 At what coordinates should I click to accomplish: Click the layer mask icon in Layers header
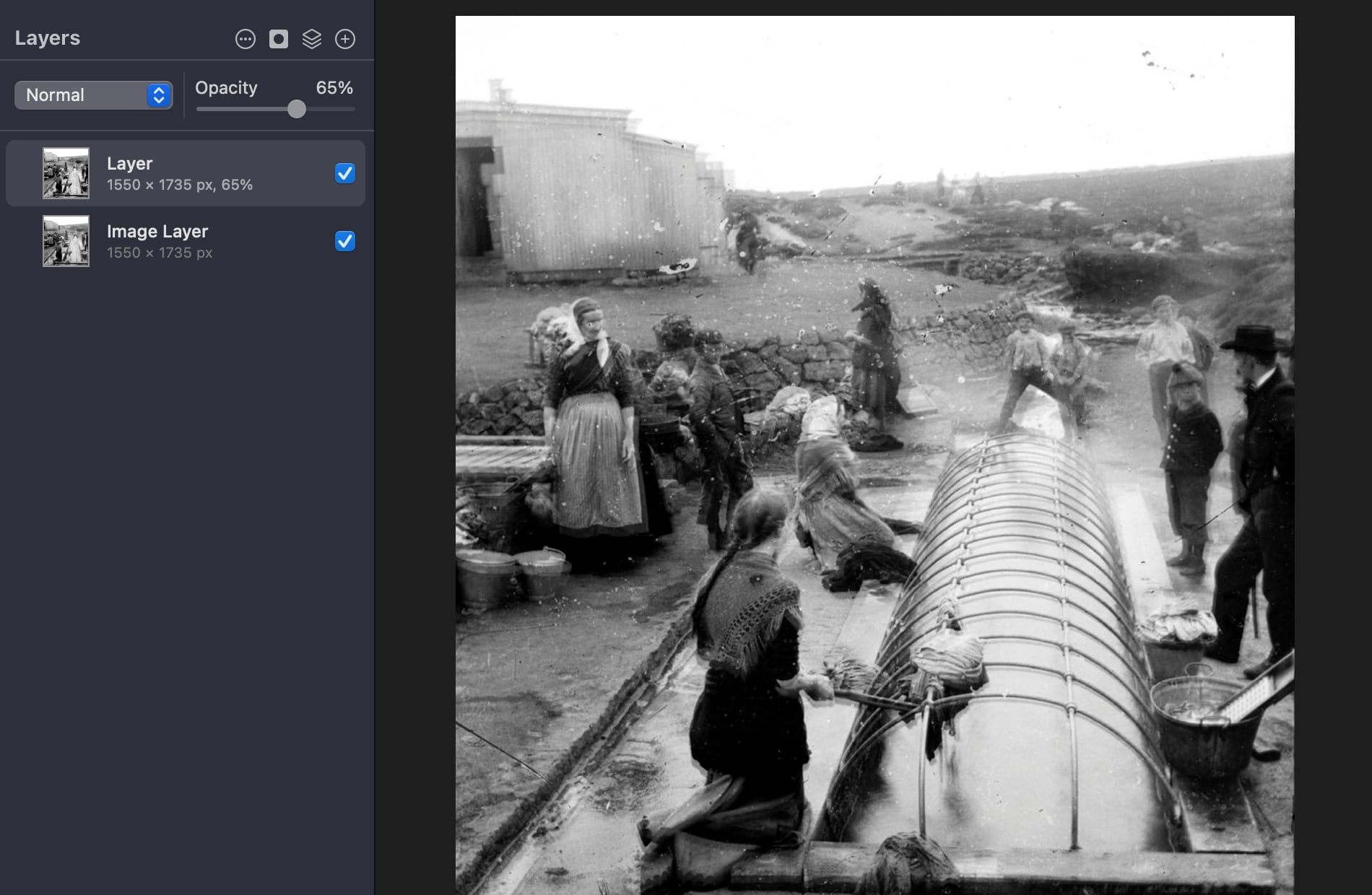pos(279,39)
